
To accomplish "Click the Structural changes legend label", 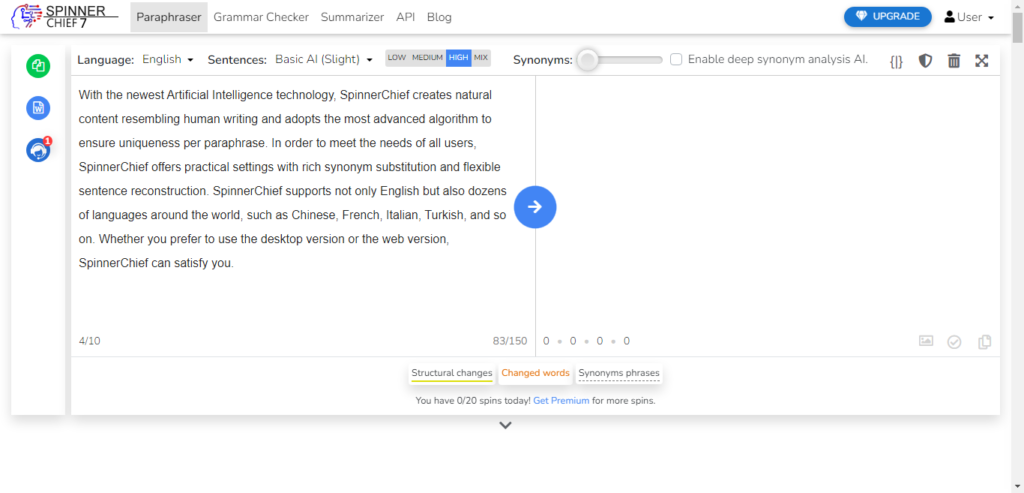I will pos(452,374).
